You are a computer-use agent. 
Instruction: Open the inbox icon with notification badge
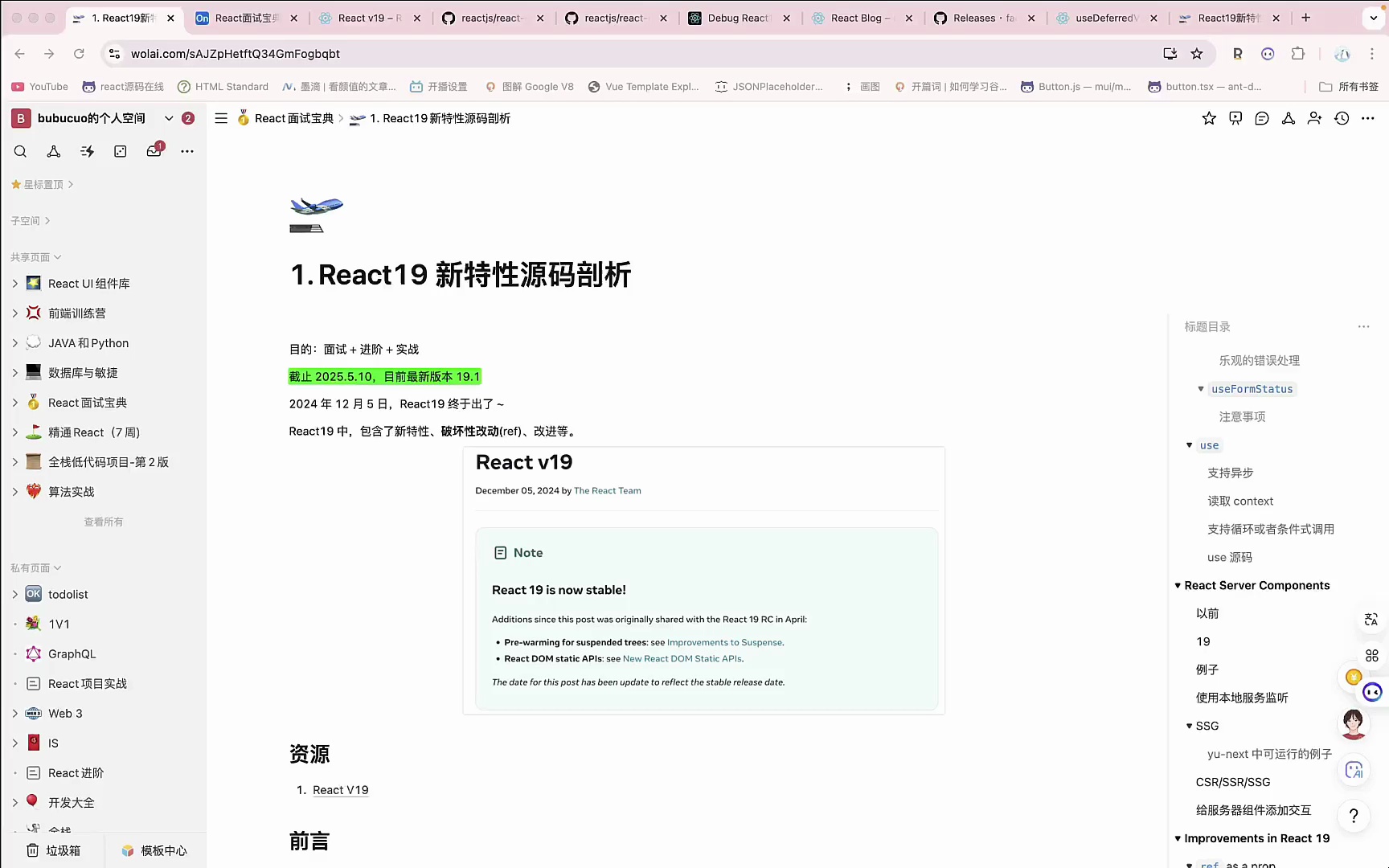tap(154, 151)
